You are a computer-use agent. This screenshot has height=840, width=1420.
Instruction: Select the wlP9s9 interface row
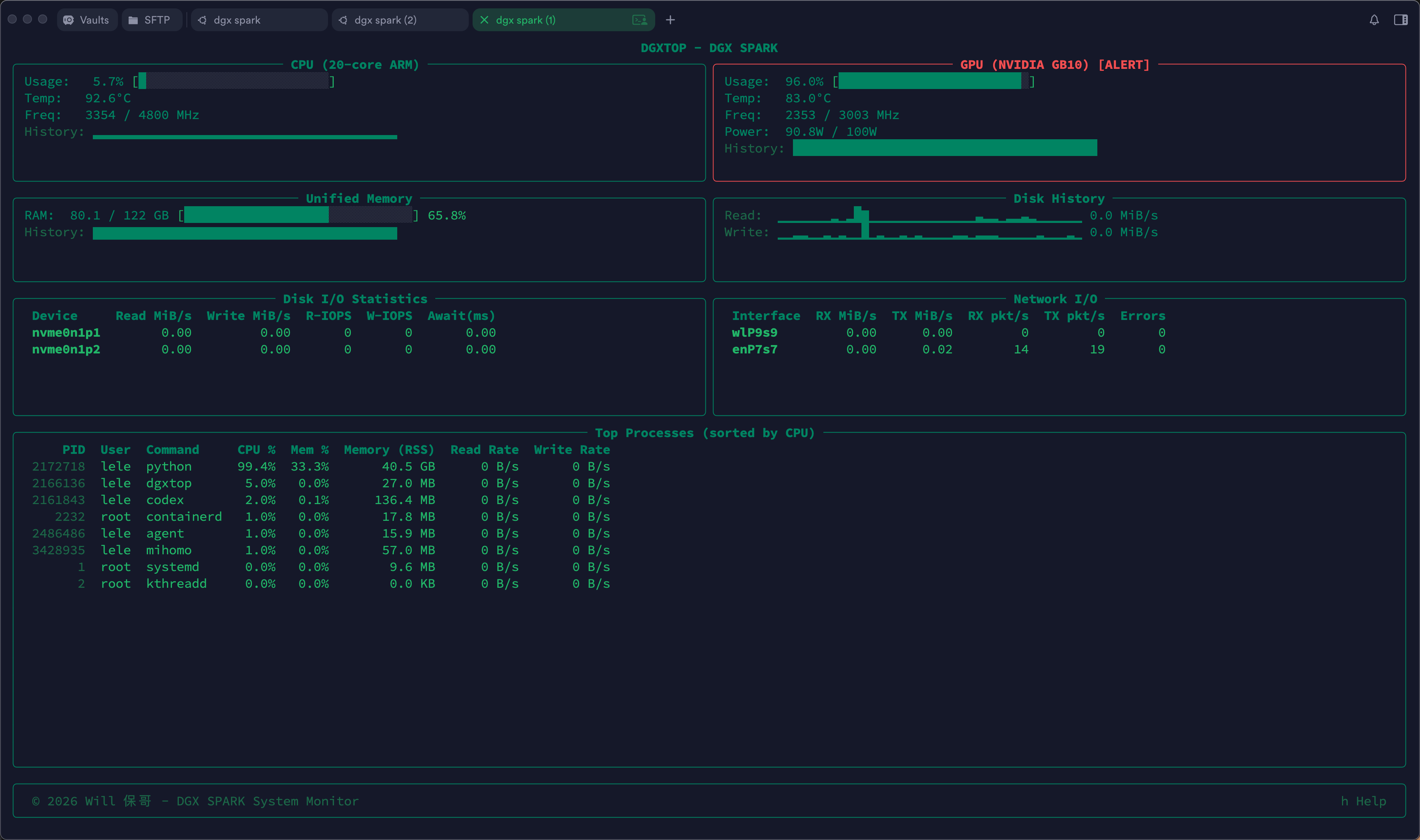(x=949, y=332)
